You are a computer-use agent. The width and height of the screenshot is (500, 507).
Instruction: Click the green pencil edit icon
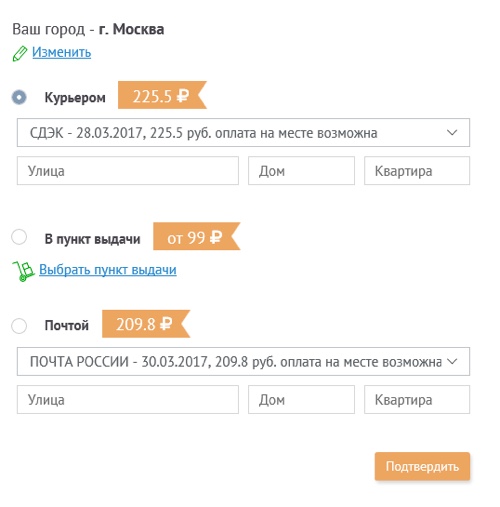tap(20, 54)
